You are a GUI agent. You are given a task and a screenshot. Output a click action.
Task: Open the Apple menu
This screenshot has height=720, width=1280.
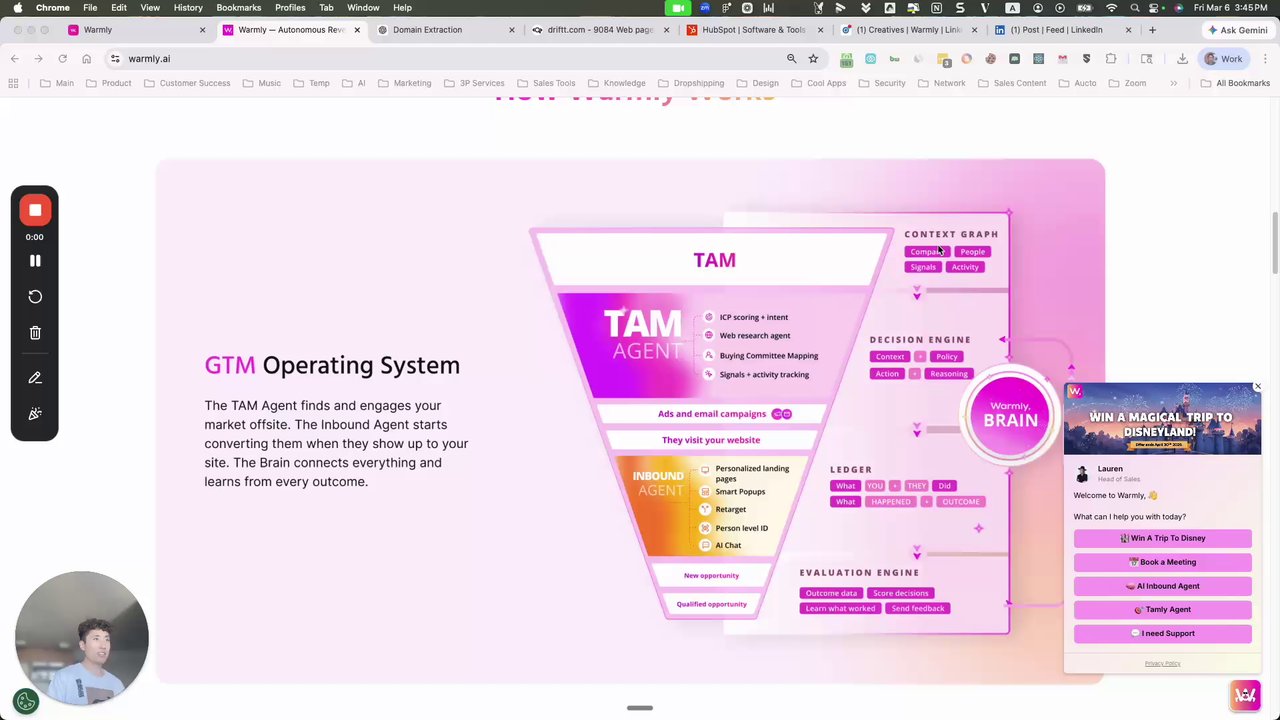(x=17, y=8)
